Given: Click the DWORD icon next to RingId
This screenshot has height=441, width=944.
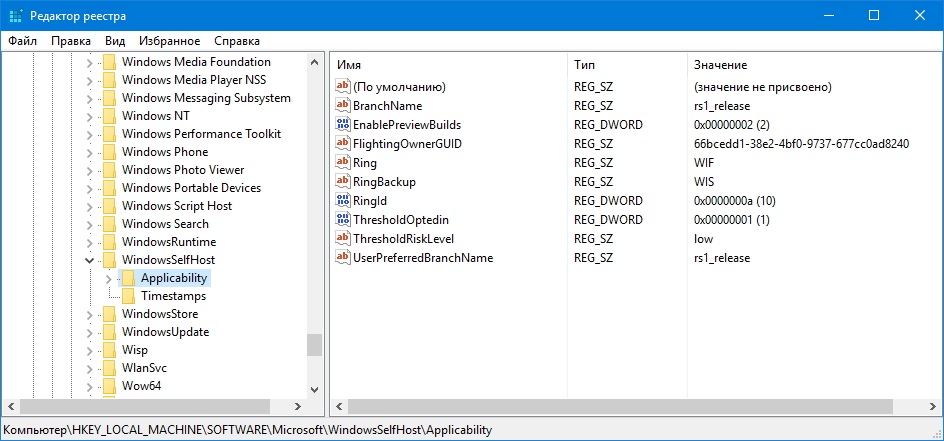Looking at the screenshot, I should click(343, 200).
